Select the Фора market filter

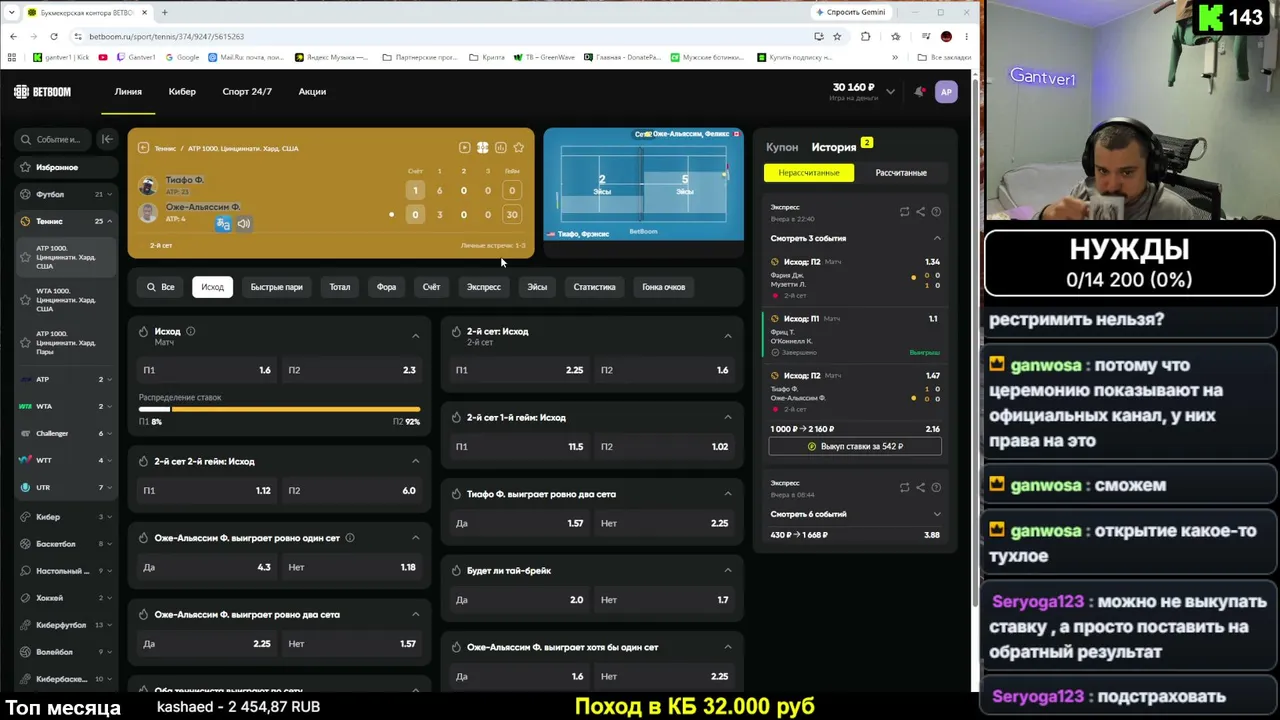[386, 287]
